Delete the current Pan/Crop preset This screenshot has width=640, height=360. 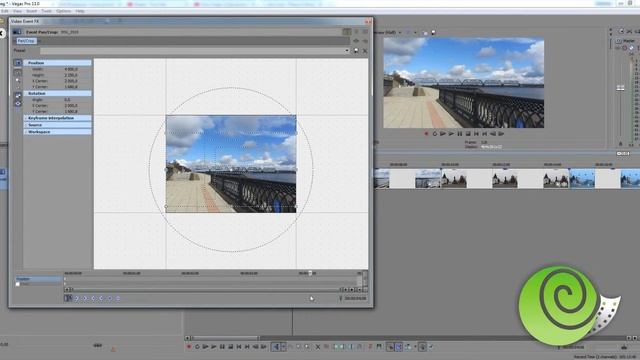pos(365,51)
